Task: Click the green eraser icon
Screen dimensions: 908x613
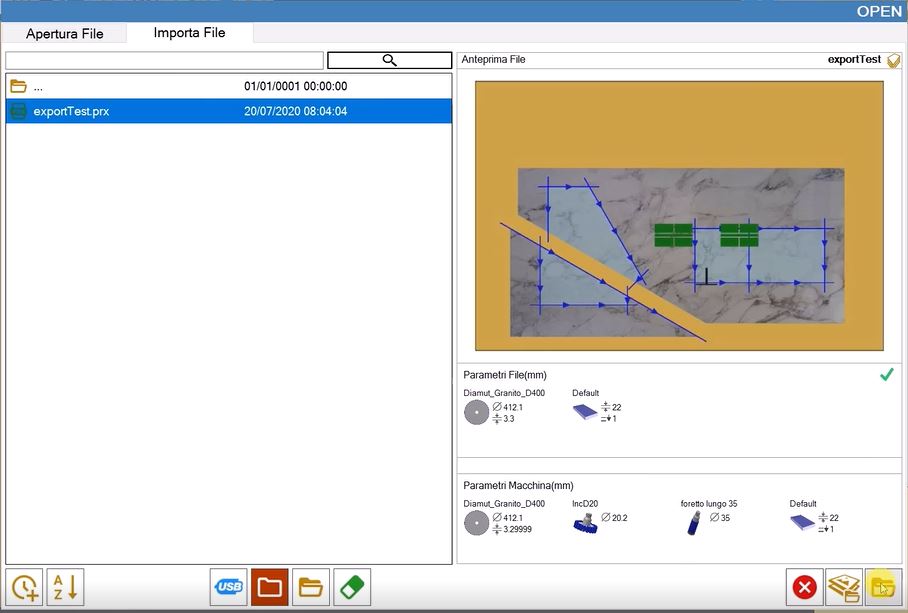Action: (x=352, y=587)
